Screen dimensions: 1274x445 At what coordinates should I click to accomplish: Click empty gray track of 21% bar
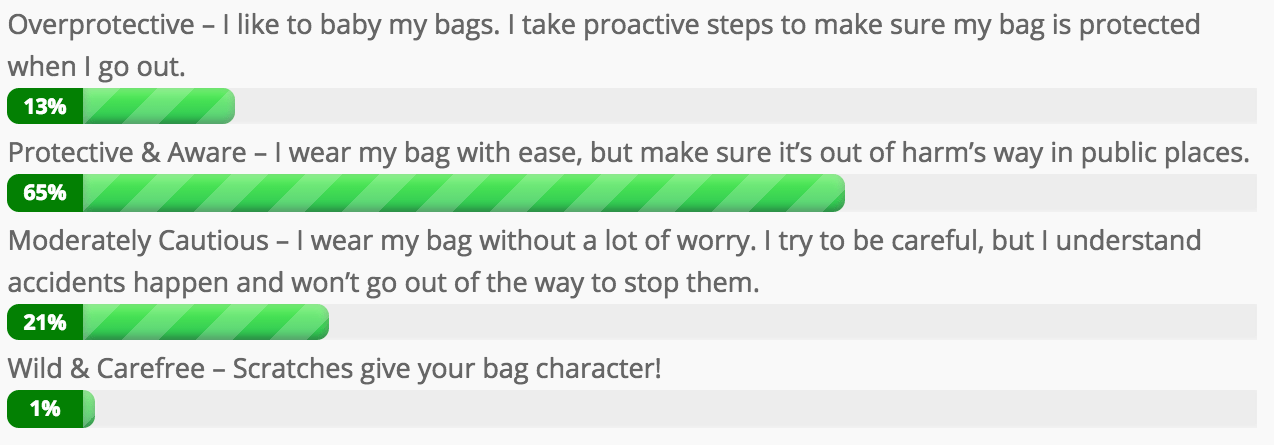793,322
